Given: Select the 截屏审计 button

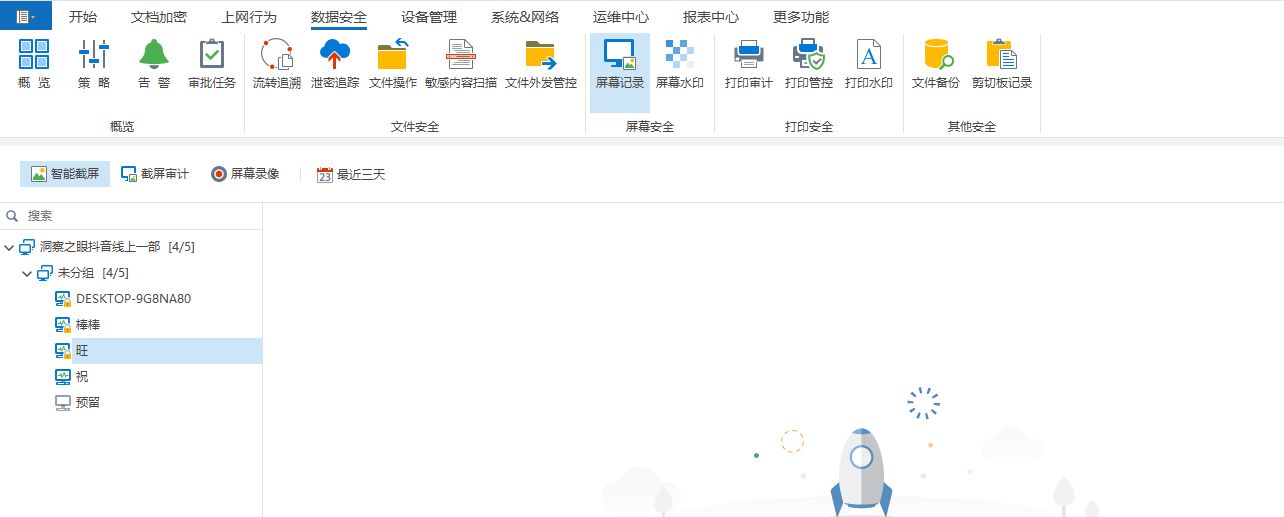Looking at the screenshot, I should coord(155,174).
